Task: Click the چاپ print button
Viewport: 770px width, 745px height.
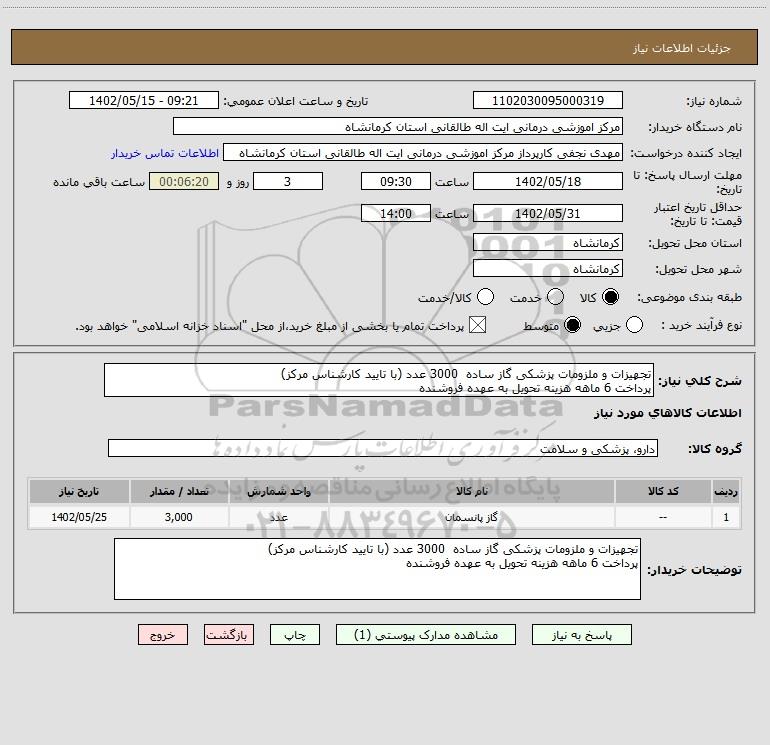Action: coord(295,635)
